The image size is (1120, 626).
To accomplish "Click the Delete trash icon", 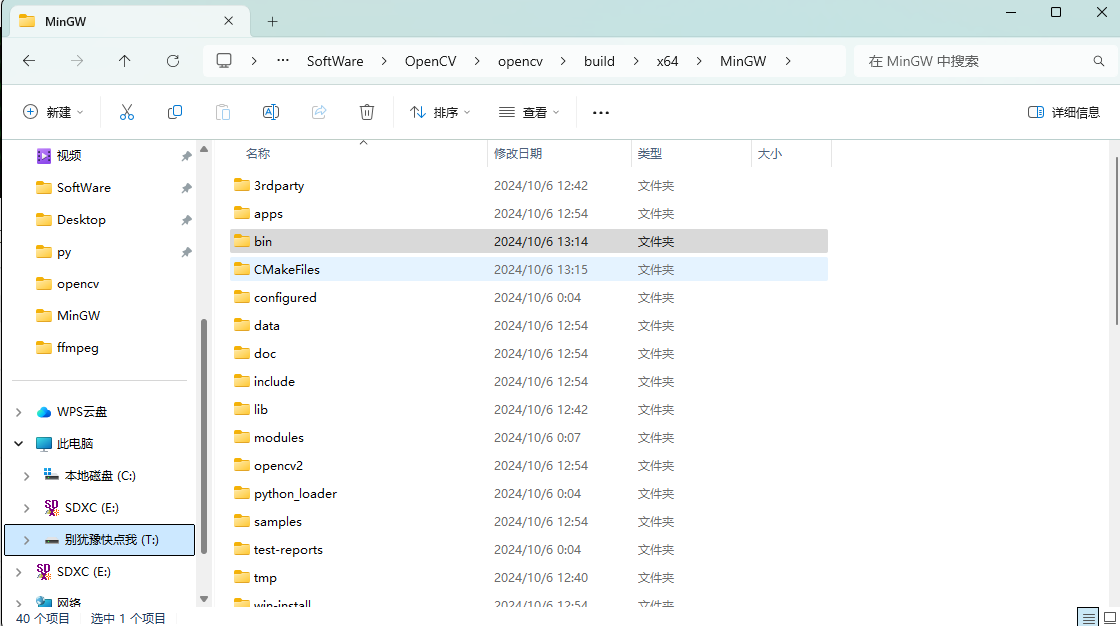I will pos(367,113).
